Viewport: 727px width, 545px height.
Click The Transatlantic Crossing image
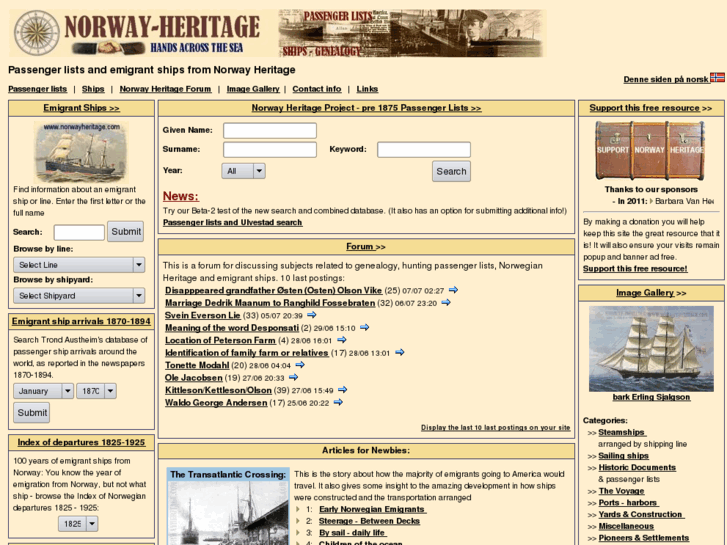point(228,506)
